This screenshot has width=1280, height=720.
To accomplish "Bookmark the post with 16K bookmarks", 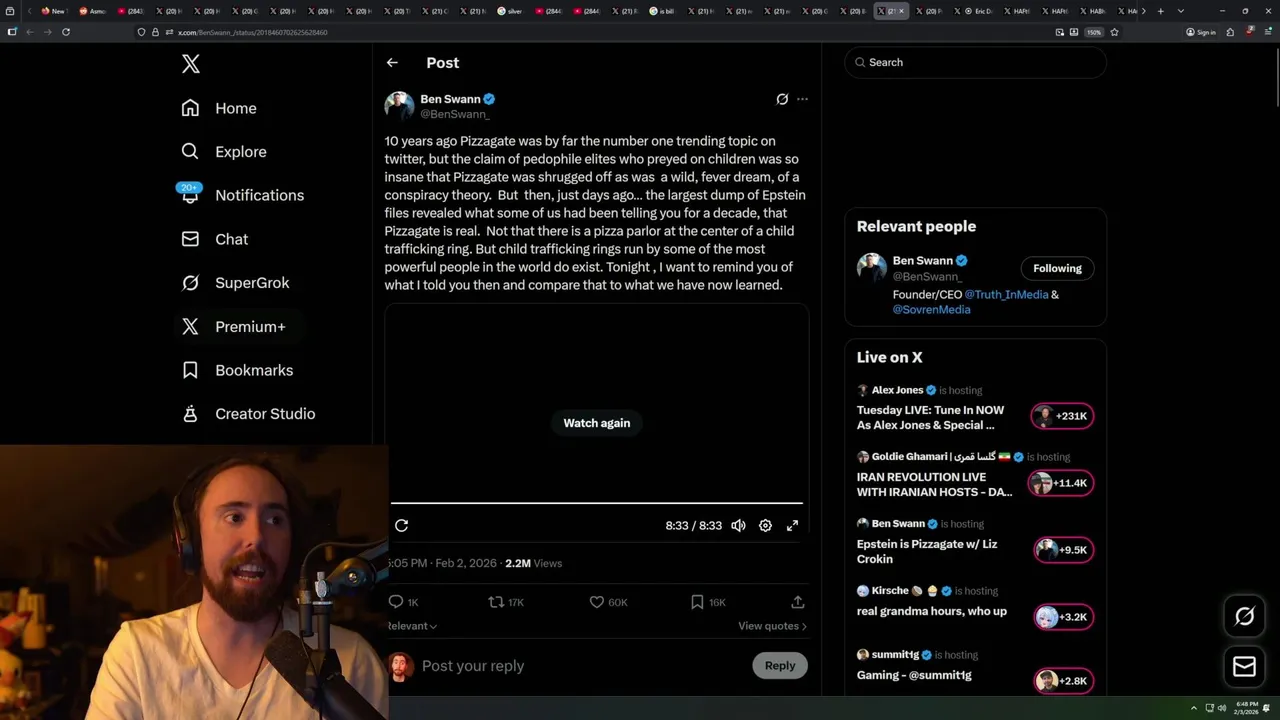I will tap(708, 602).
